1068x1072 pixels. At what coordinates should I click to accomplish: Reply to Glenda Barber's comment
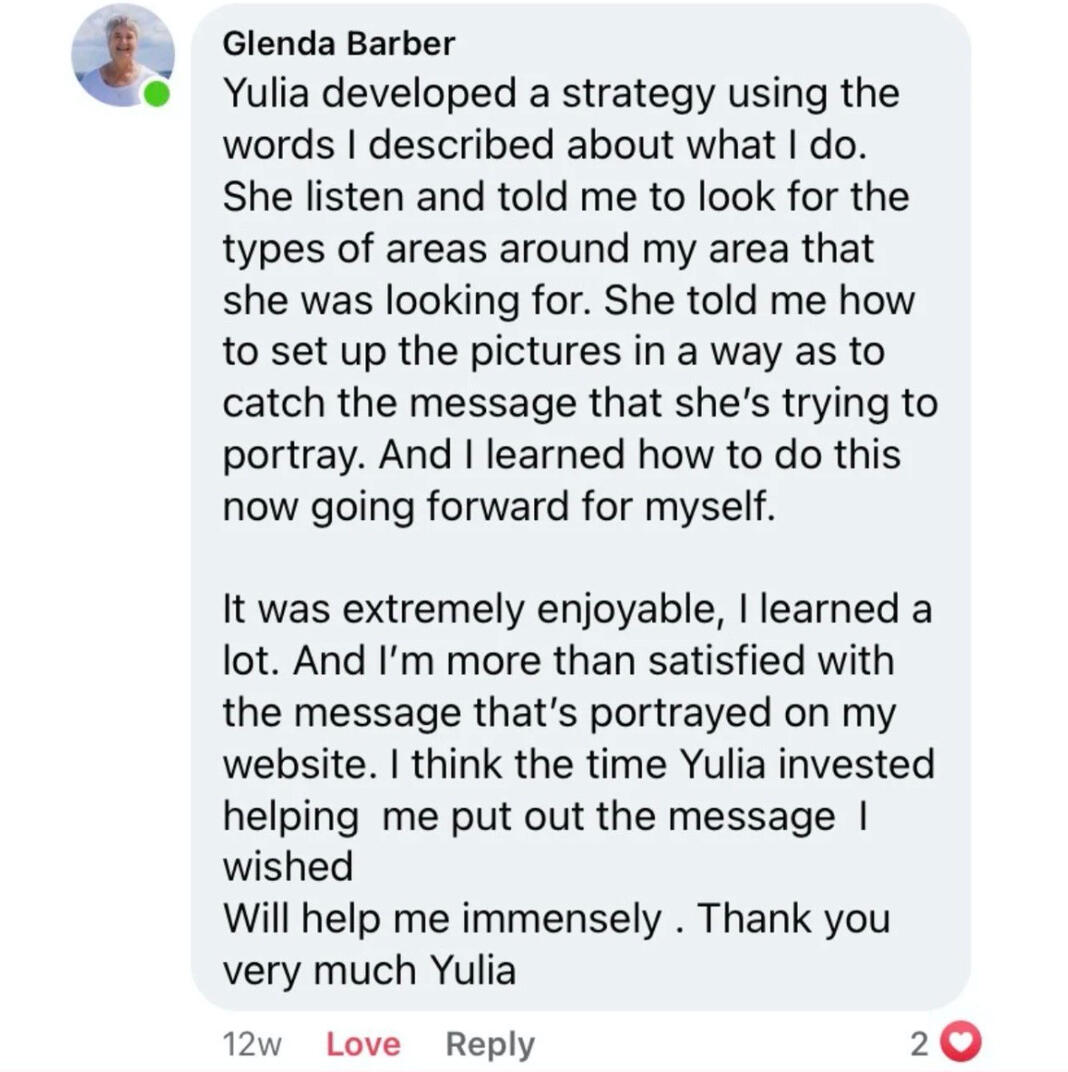click(490, 1045)
